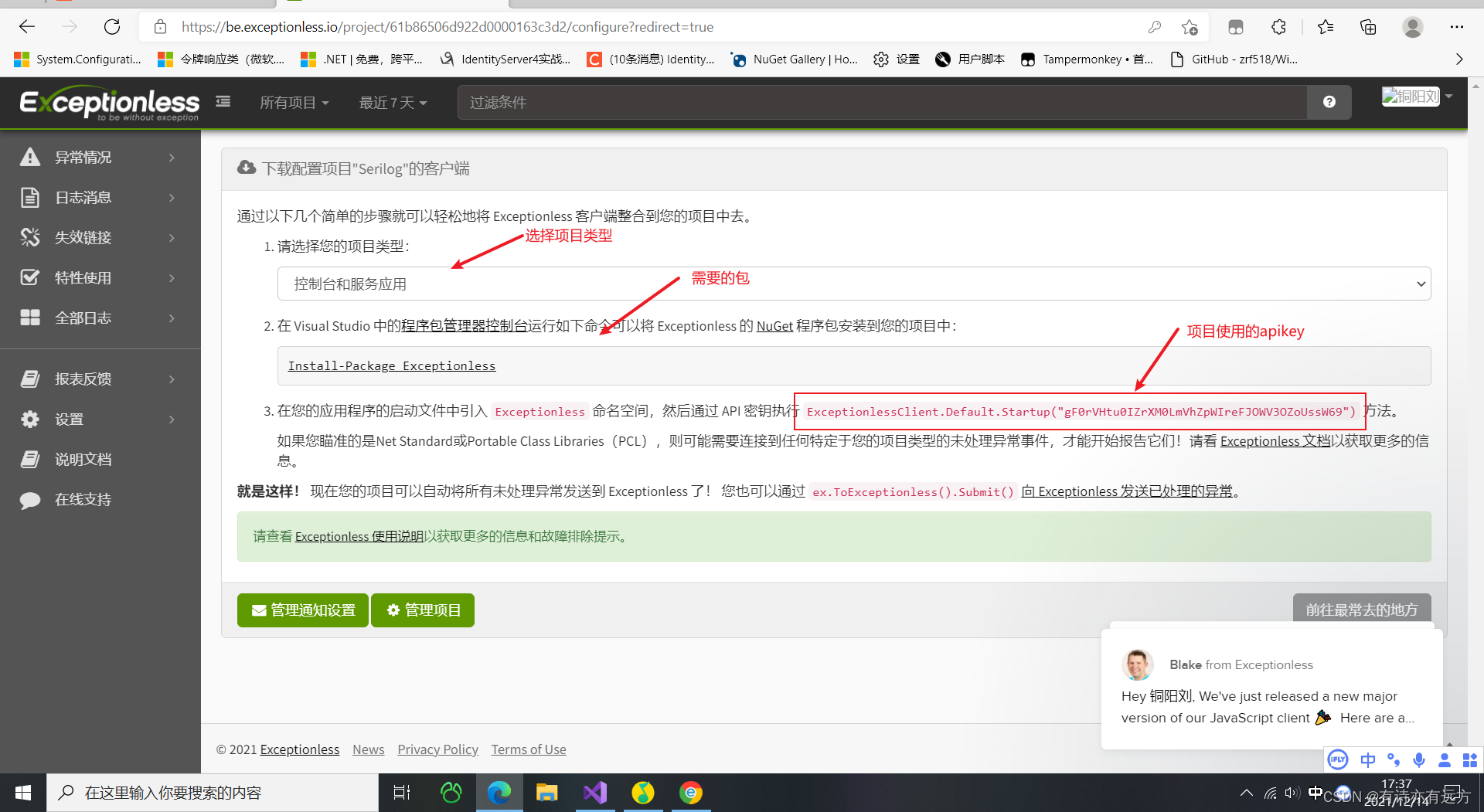
Task: Open the 失效链接 sidebar section
Action: click(83, 237)
